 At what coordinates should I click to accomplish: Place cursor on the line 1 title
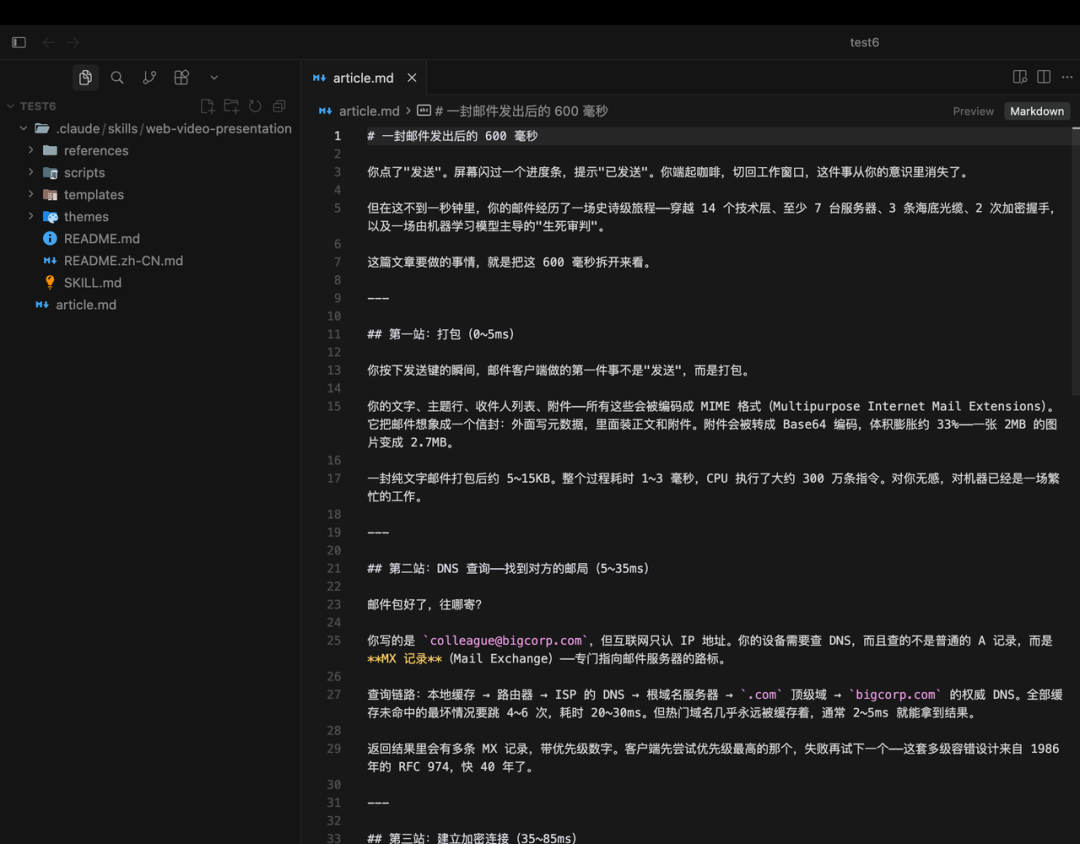453,136
